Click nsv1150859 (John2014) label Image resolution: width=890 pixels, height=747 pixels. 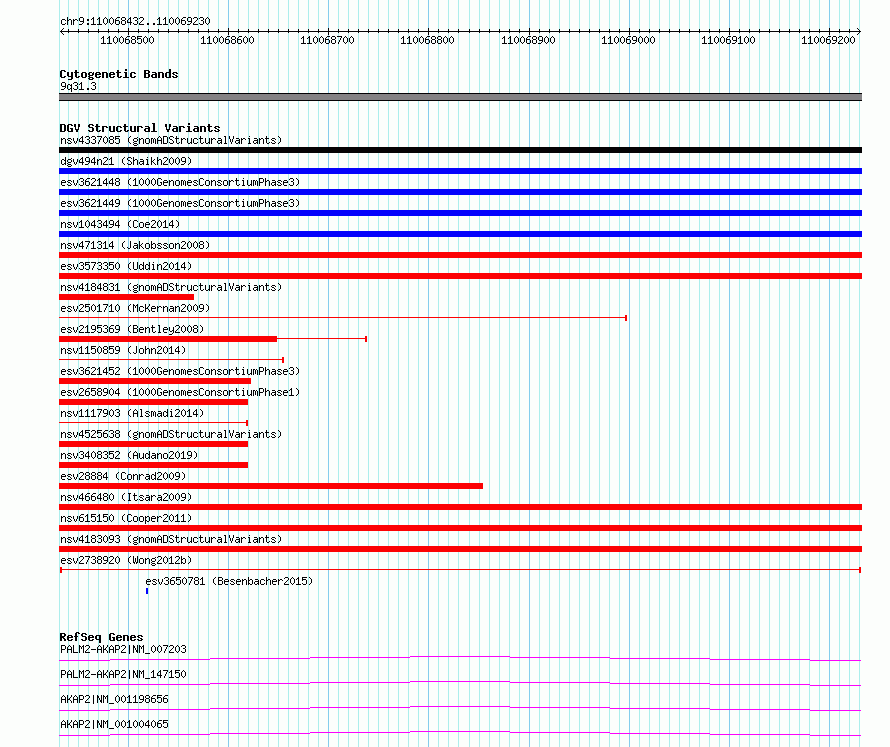coord(123,350)
